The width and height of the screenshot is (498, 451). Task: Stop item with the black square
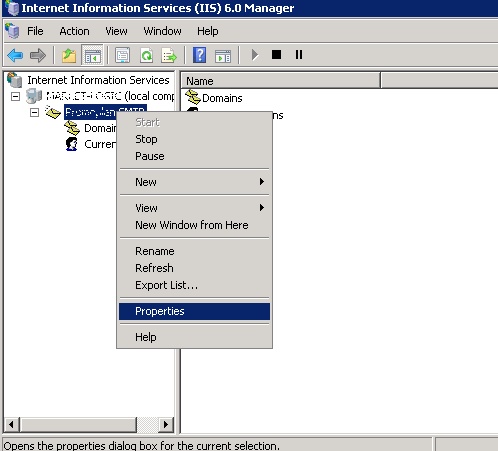[276, 54]
